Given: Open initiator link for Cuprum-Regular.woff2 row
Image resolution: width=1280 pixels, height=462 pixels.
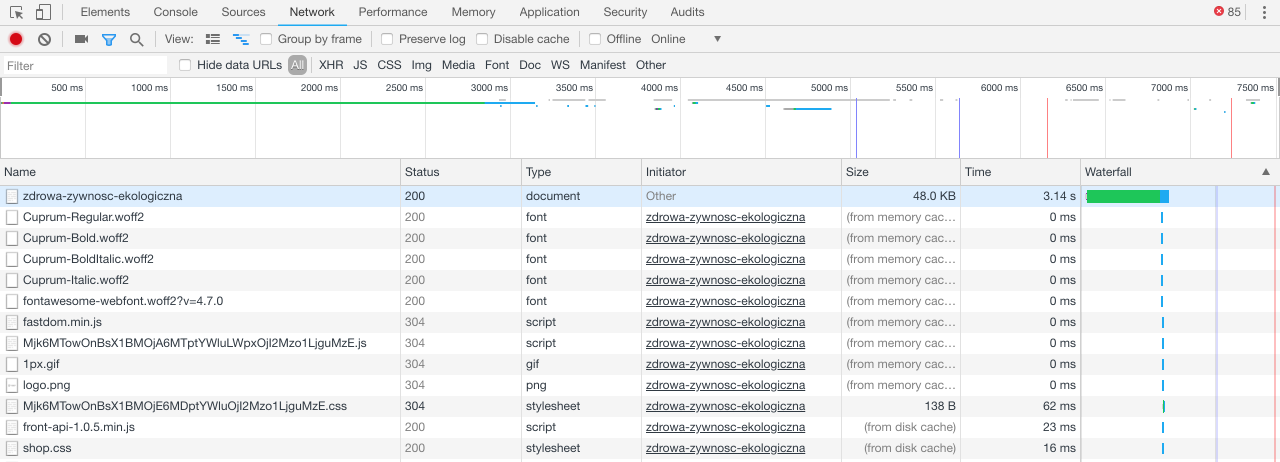Looking at the screenshot, I should point(725,217).
